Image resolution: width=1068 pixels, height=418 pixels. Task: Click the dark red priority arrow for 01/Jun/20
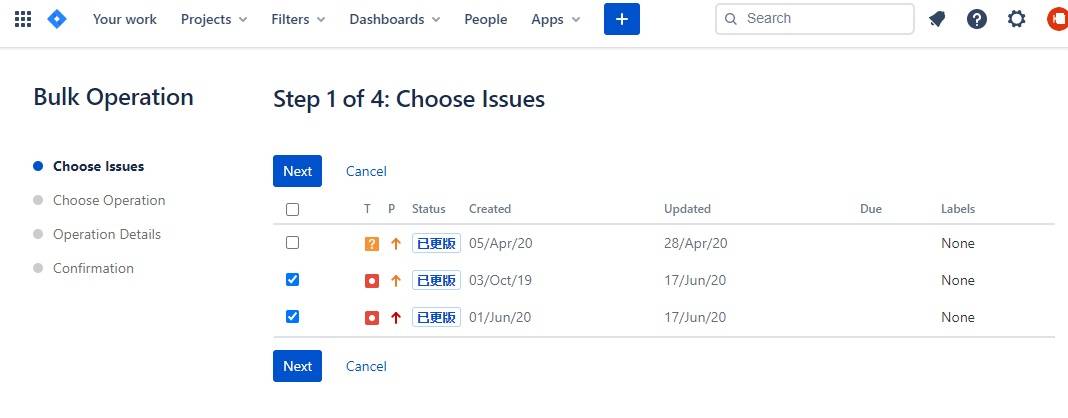tap(396, 317)
